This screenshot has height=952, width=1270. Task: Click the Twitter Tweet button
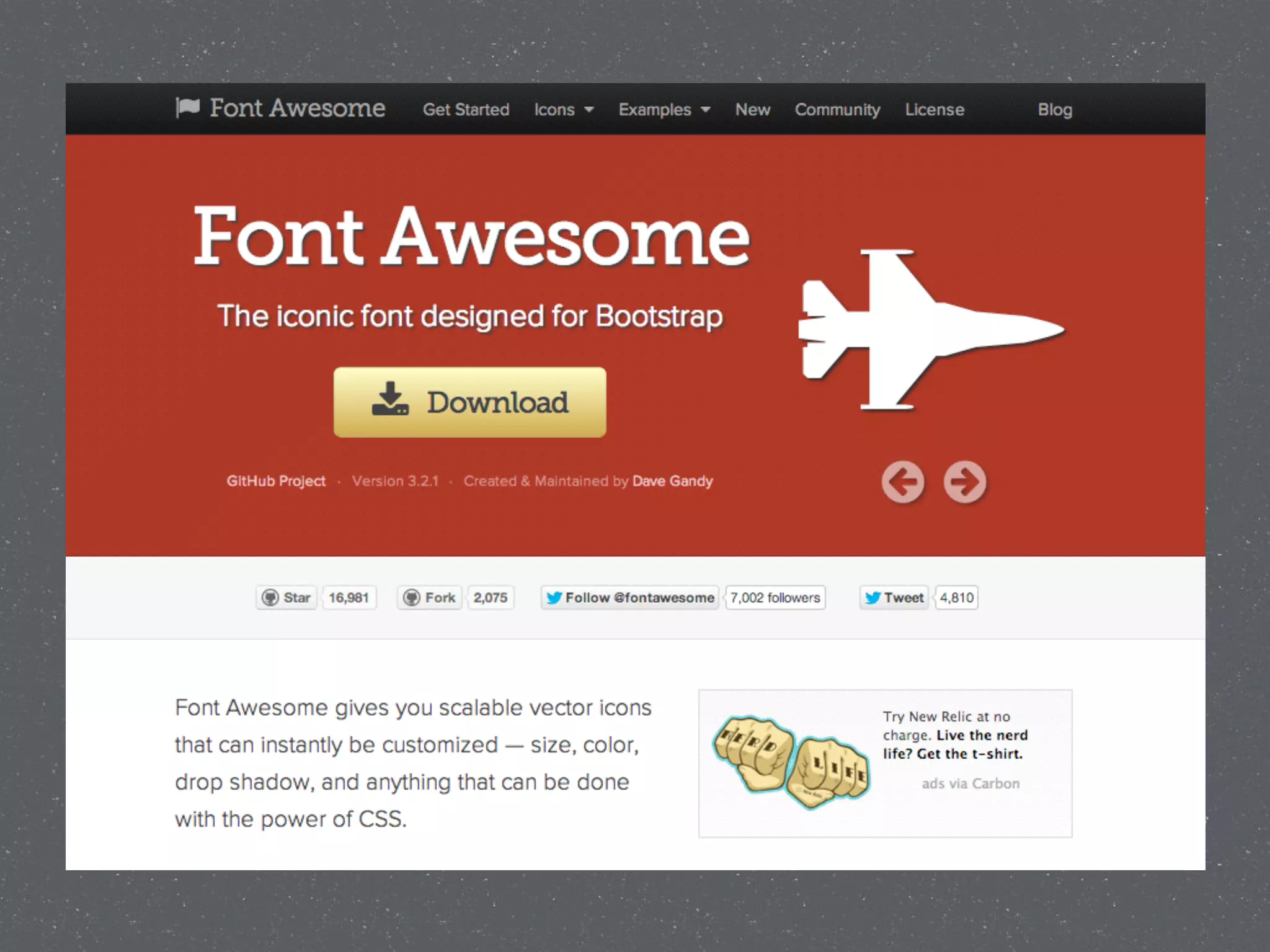pyautogui.click(x=894, y=597)
